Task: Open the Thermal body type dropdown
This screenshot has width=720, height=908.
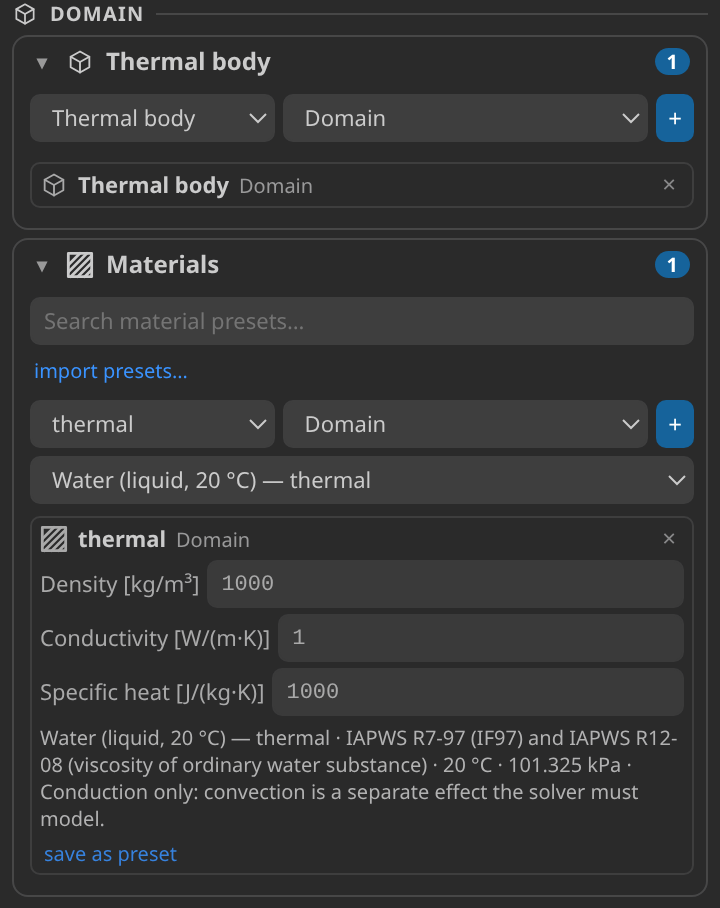Action: tap(152, 118)
